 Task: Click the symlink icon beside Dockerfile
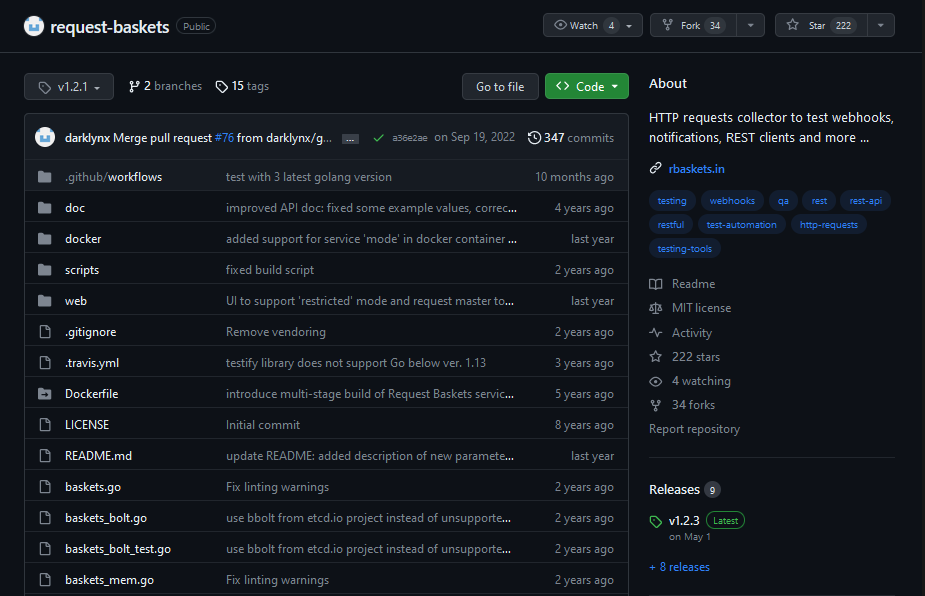coord(45,394)
